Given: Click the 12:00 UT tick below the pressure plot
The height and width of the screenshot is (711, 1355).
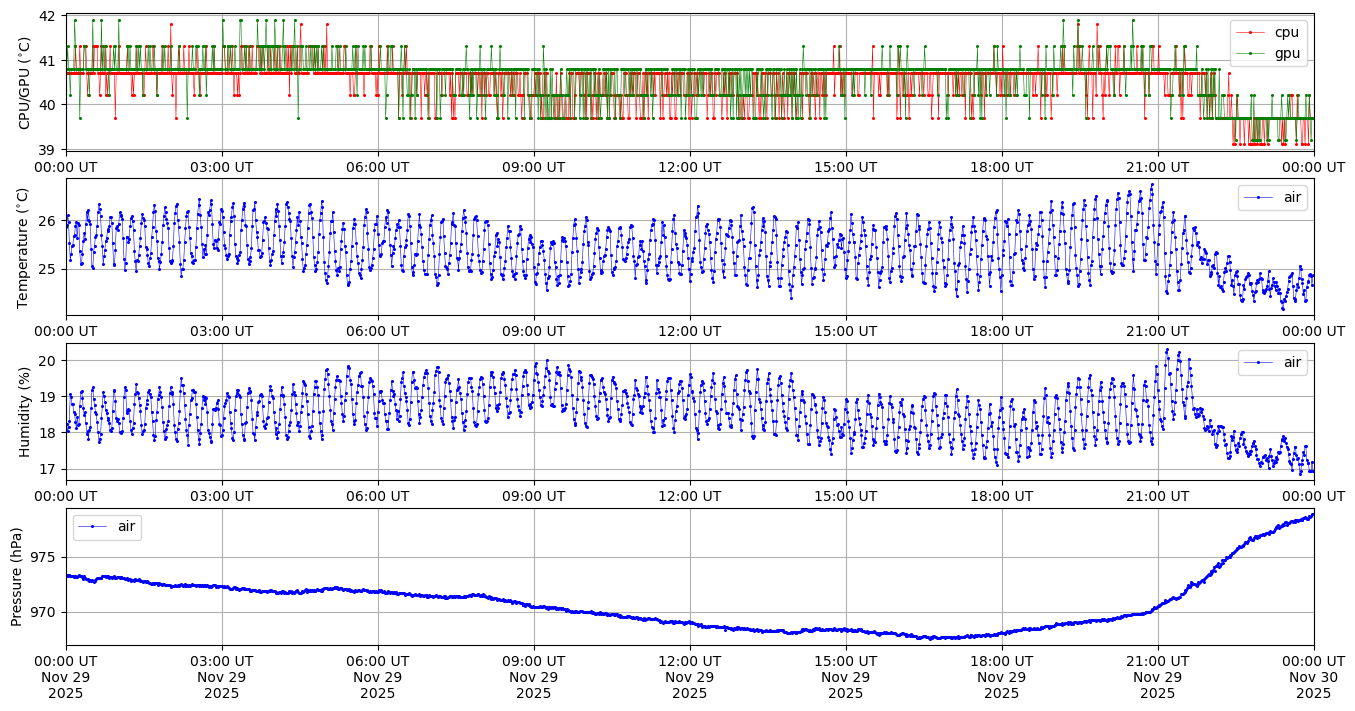Looking at the screenshot, I should point(689,661).
